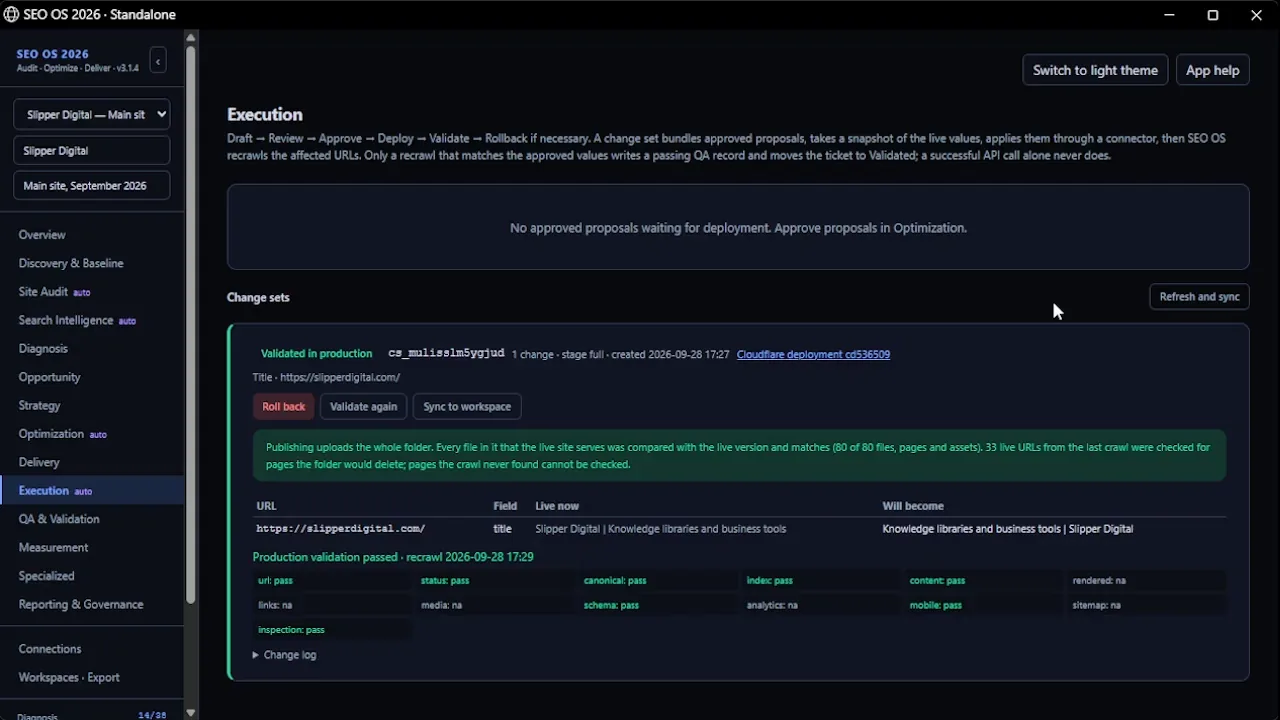Viewport: 1280px width, 720px height.
Task: Switch to light theme
Action: click(1095, 70)
